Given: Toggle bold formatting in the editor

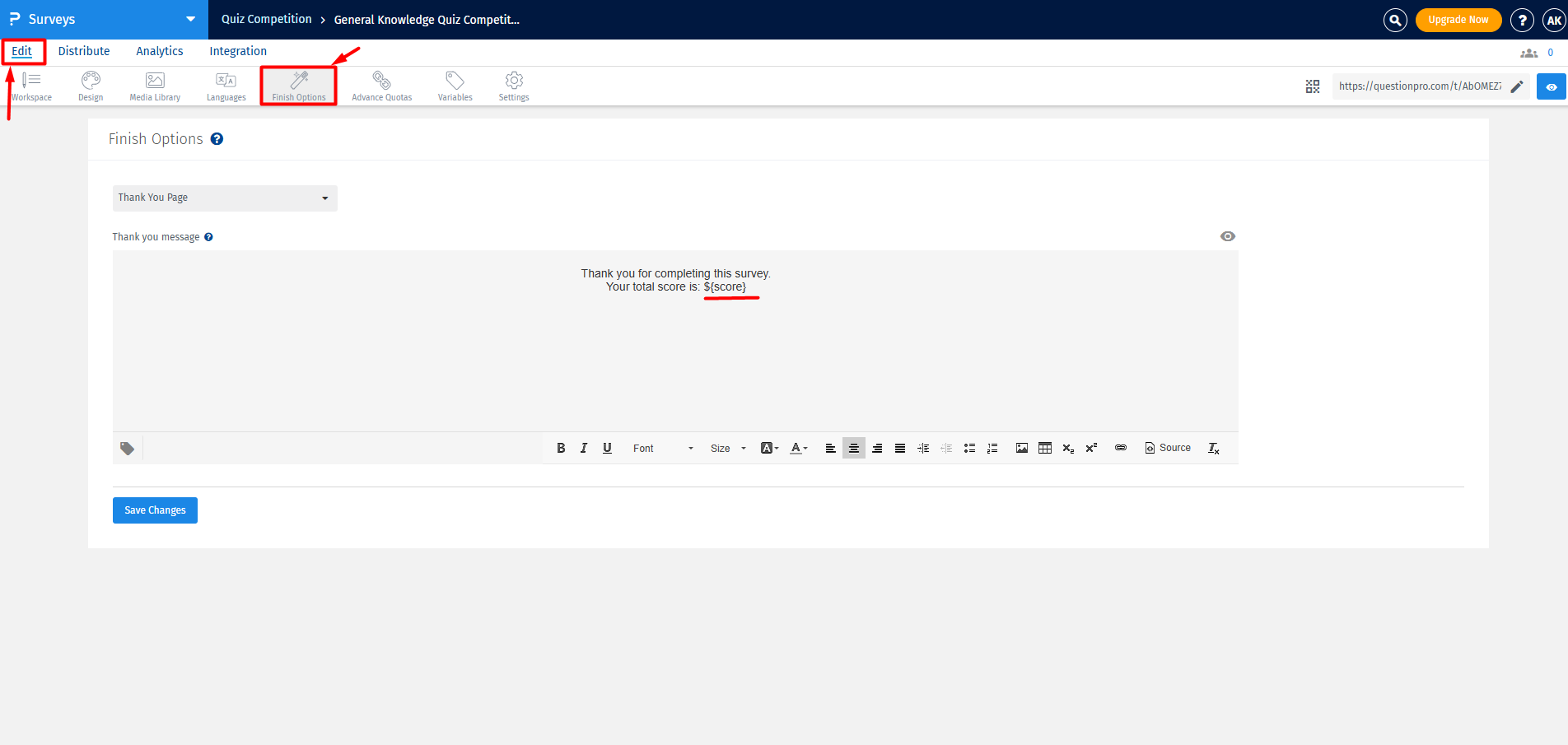Looking at the screenshot, I should (x=561, y=448).
